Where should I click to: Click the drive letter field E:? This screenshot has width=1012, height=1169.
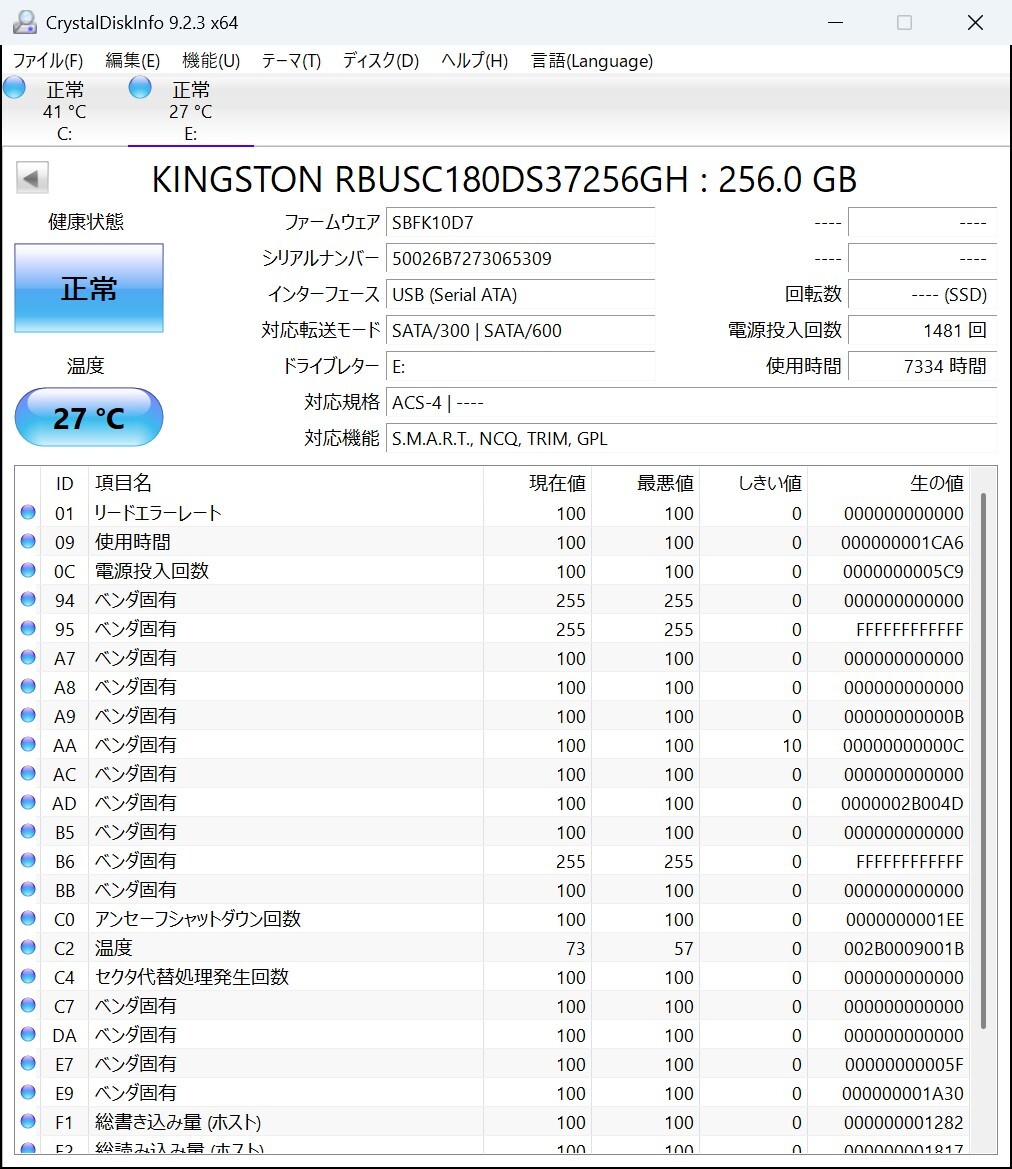click(x=521, y=366)
